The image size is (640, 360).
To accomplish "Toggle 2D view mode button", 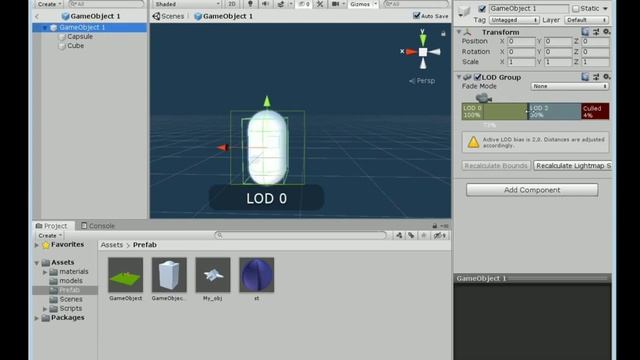I will tap(232, 4).
